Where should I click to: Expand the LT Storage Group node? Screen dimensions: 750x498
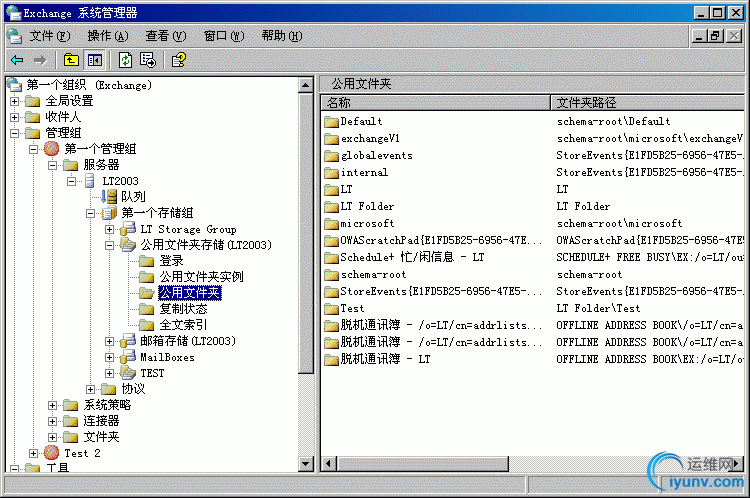(110, 229)
